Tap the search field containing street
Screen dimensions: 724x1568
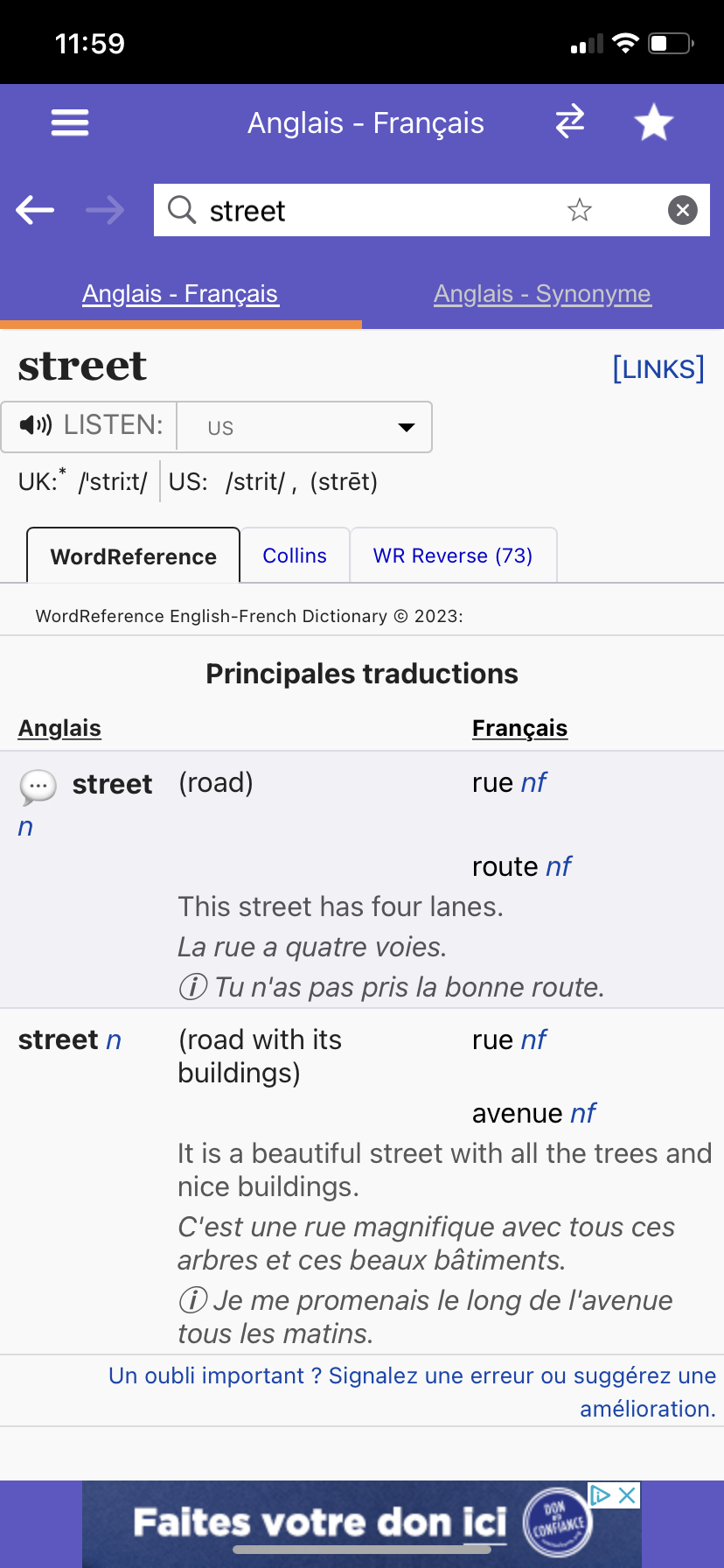click(432, 210)
